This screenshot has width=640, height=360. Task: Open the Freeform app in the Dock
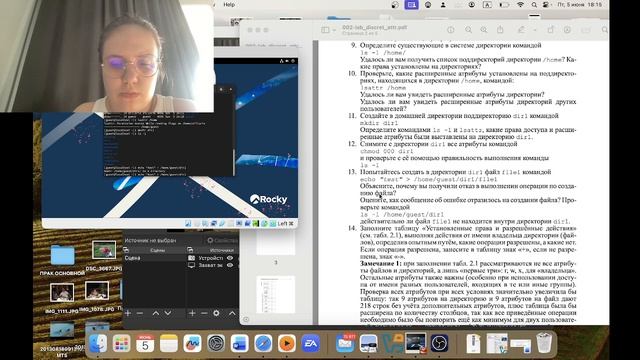point(192,343)
